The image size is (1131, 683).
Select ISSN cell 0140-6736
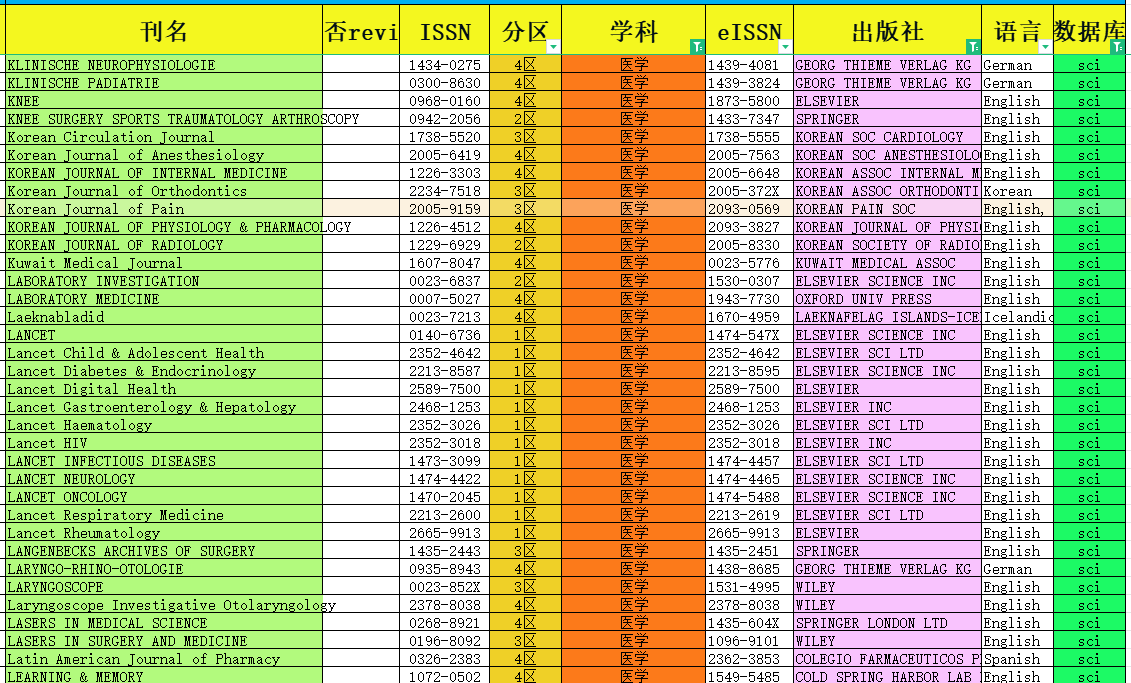point(445,335)
